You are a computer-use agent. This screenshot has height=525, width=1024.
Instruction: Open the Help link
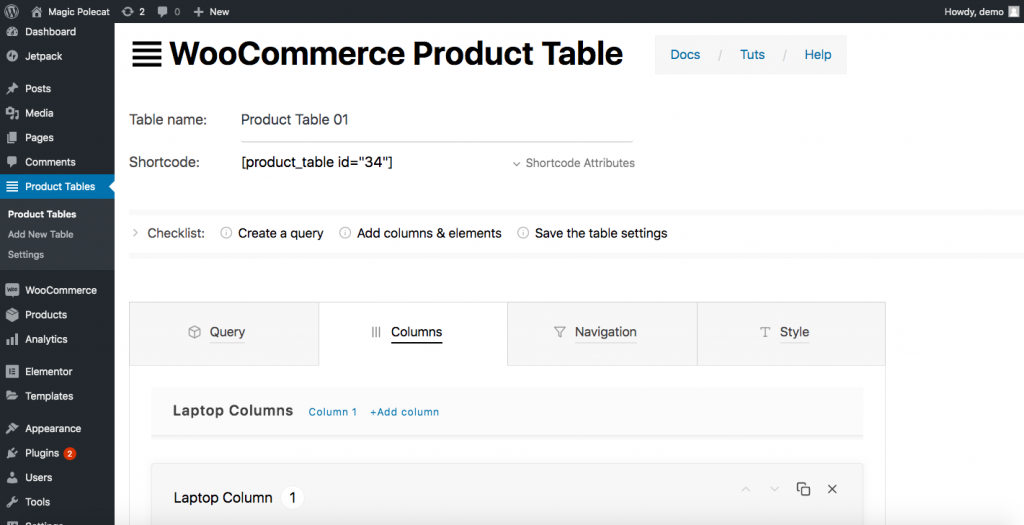[x=818, y=55]
